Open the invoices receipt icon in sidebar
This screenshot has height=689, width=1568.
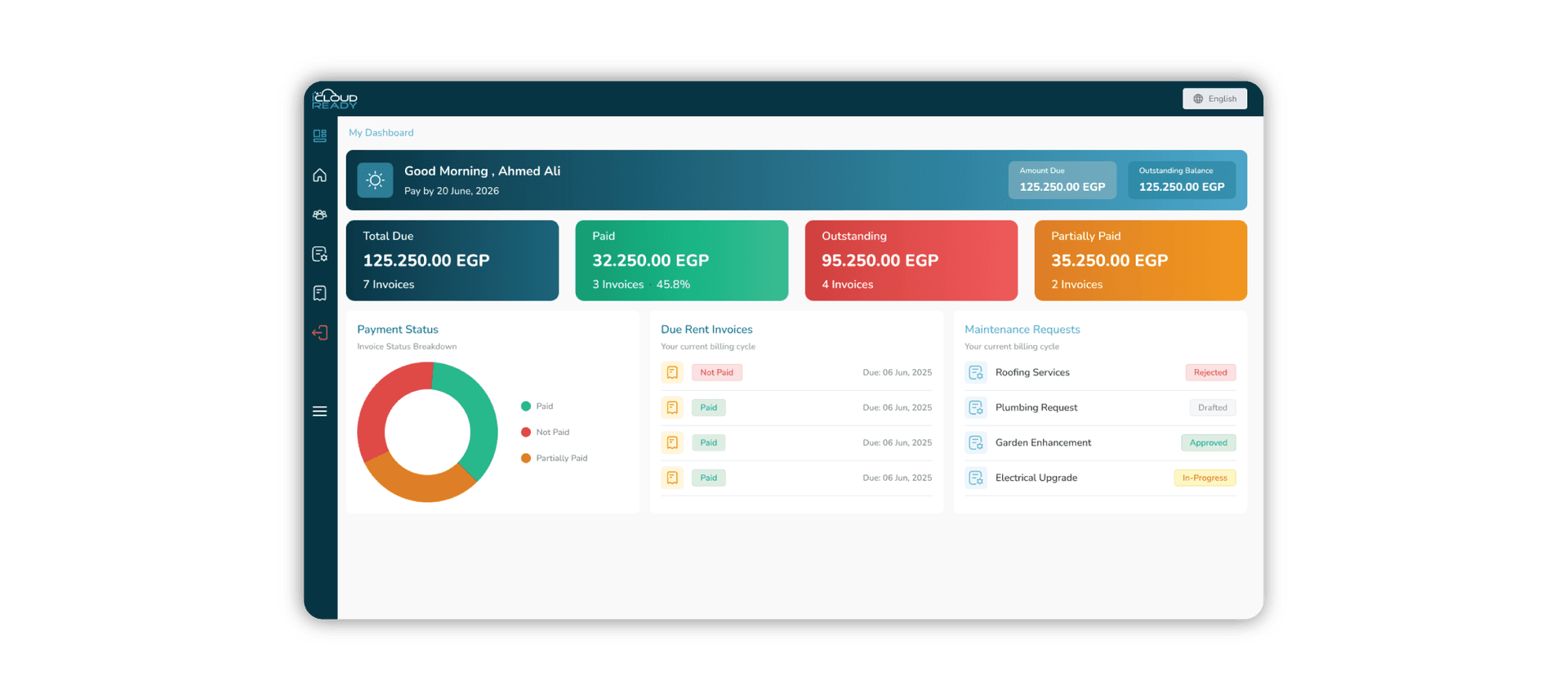[x=319, y=293]
